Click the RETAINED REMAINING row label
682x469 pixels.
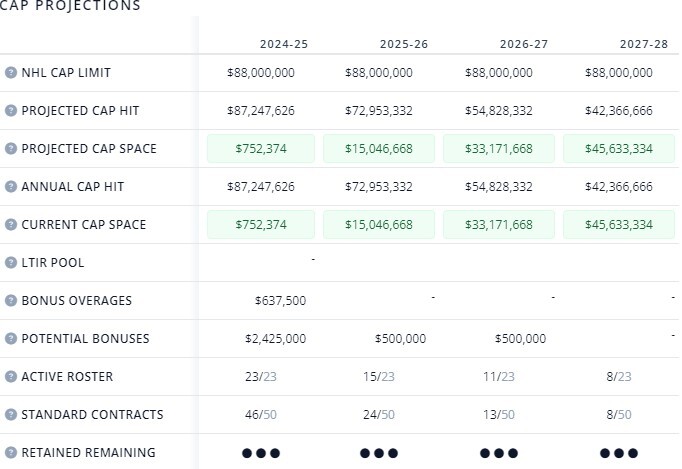point(88,452)
